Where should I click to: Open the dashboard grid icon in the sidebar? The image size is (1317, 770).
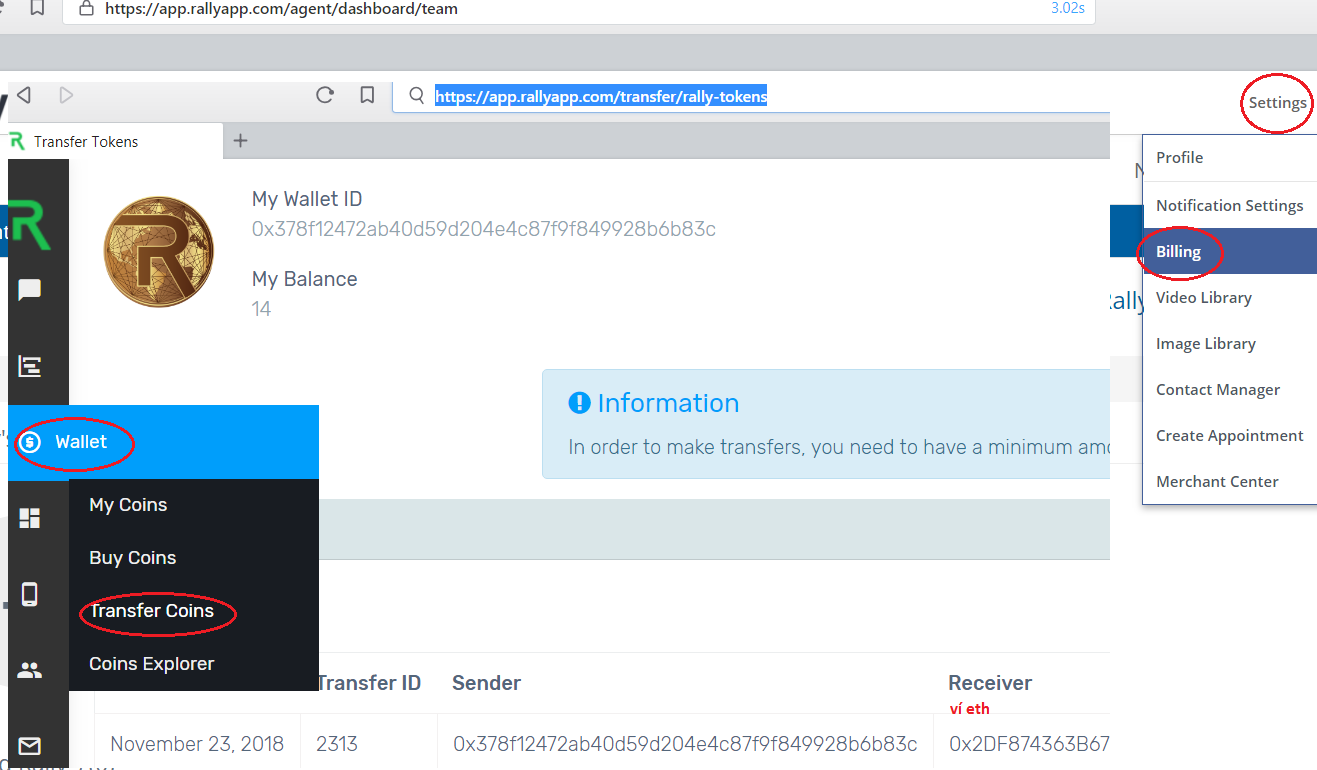[30, 518]
